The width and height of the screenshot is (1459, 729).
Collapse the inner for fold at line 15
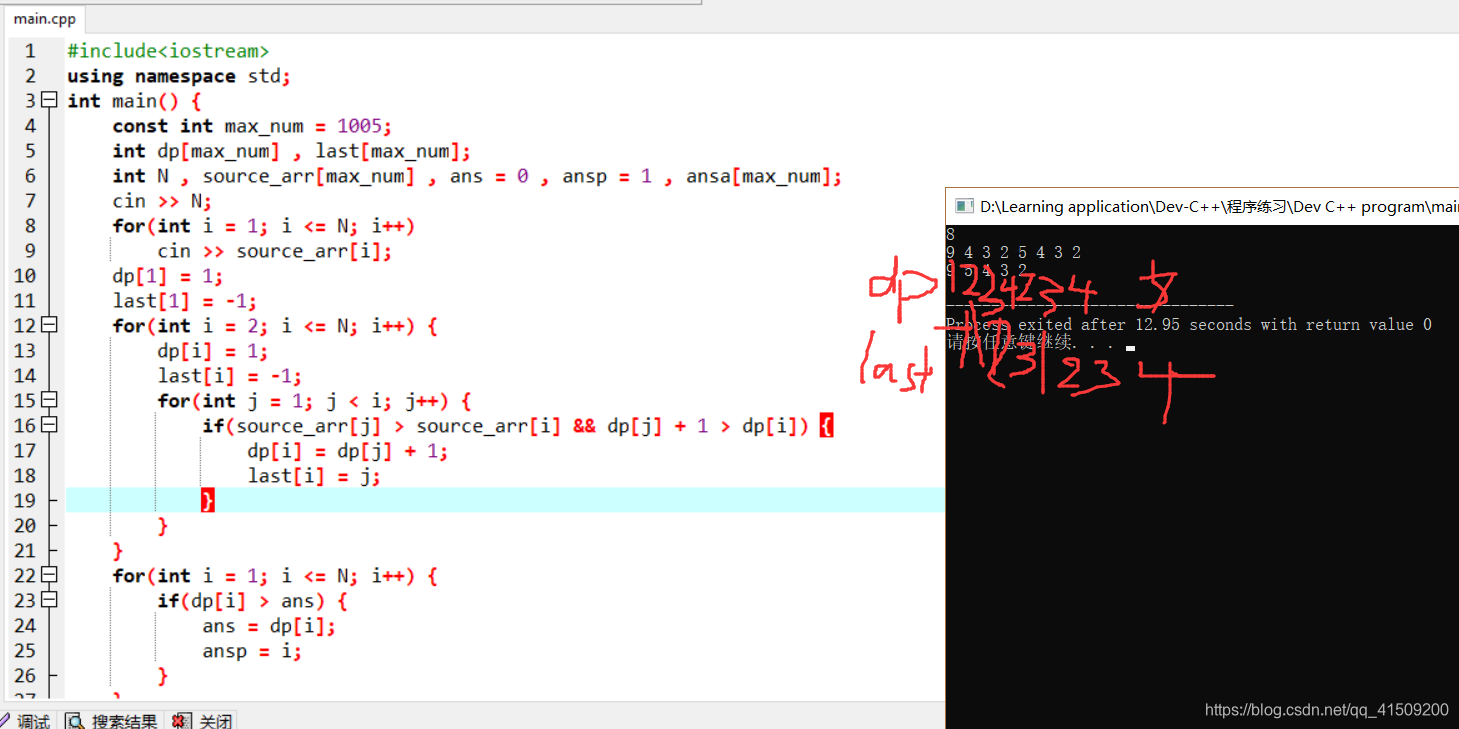[50, 400]
